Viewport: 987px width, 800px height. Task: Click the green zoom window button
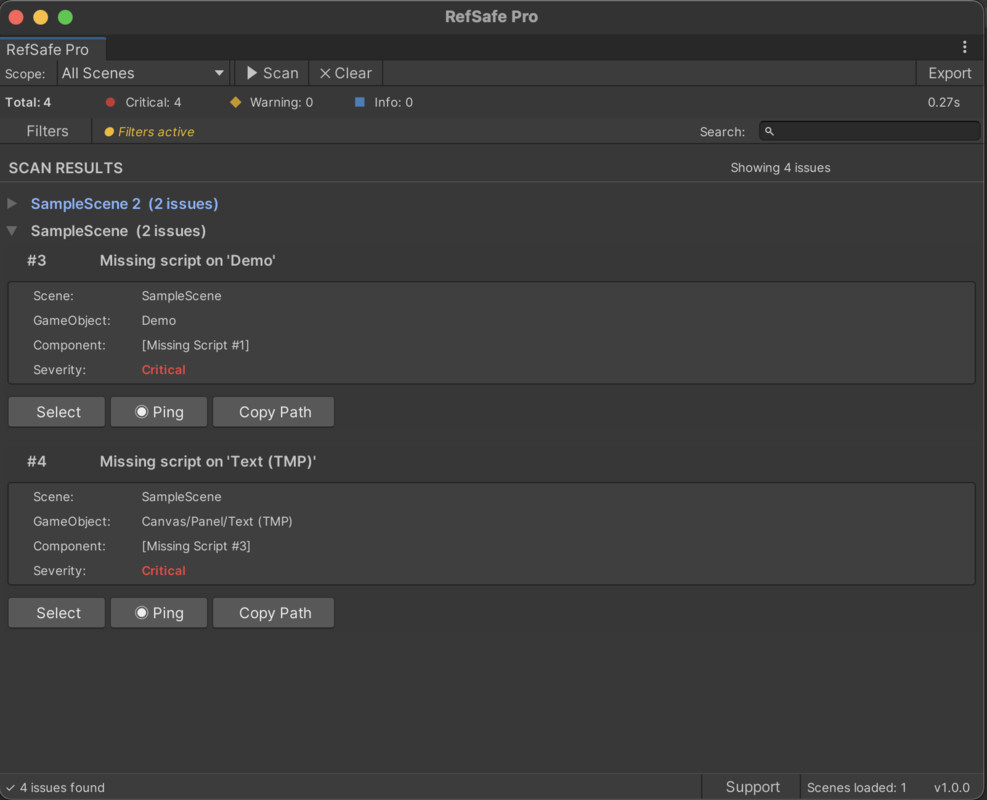(65, 17)
